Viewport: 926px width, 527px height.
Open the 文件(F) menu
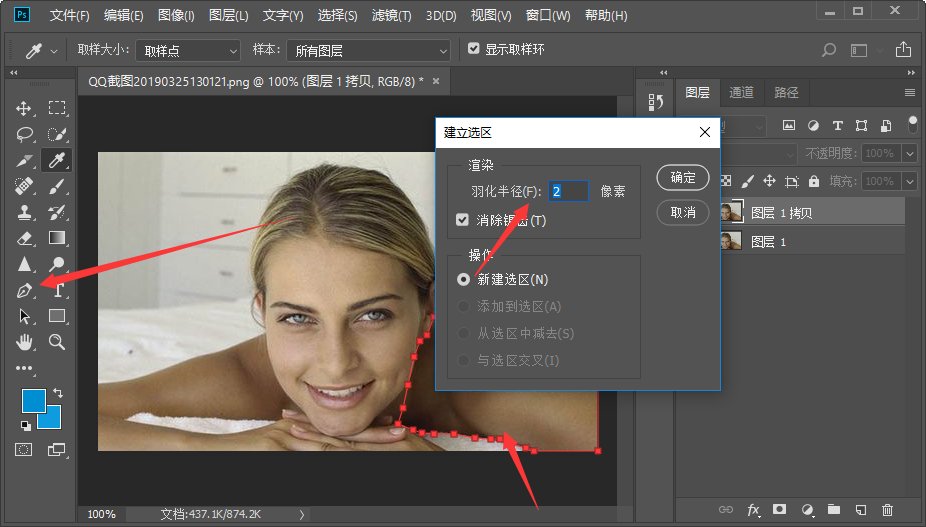click(x=69, y=15)
